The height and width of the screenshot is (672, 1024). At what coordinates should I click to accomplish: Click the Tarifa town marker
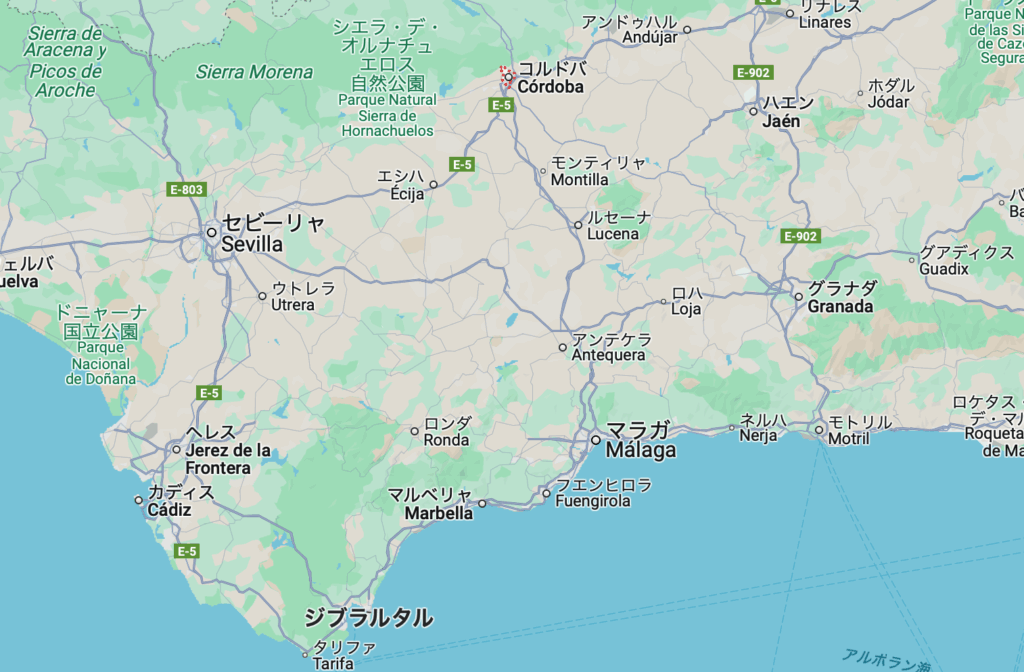pyautogui.click(x=305, y=654)
